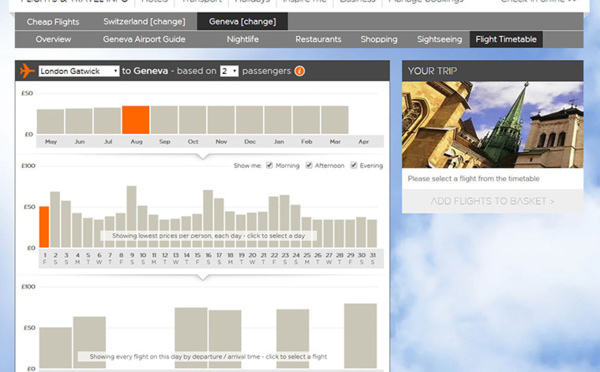Open the passengers number dropdown

229,71
